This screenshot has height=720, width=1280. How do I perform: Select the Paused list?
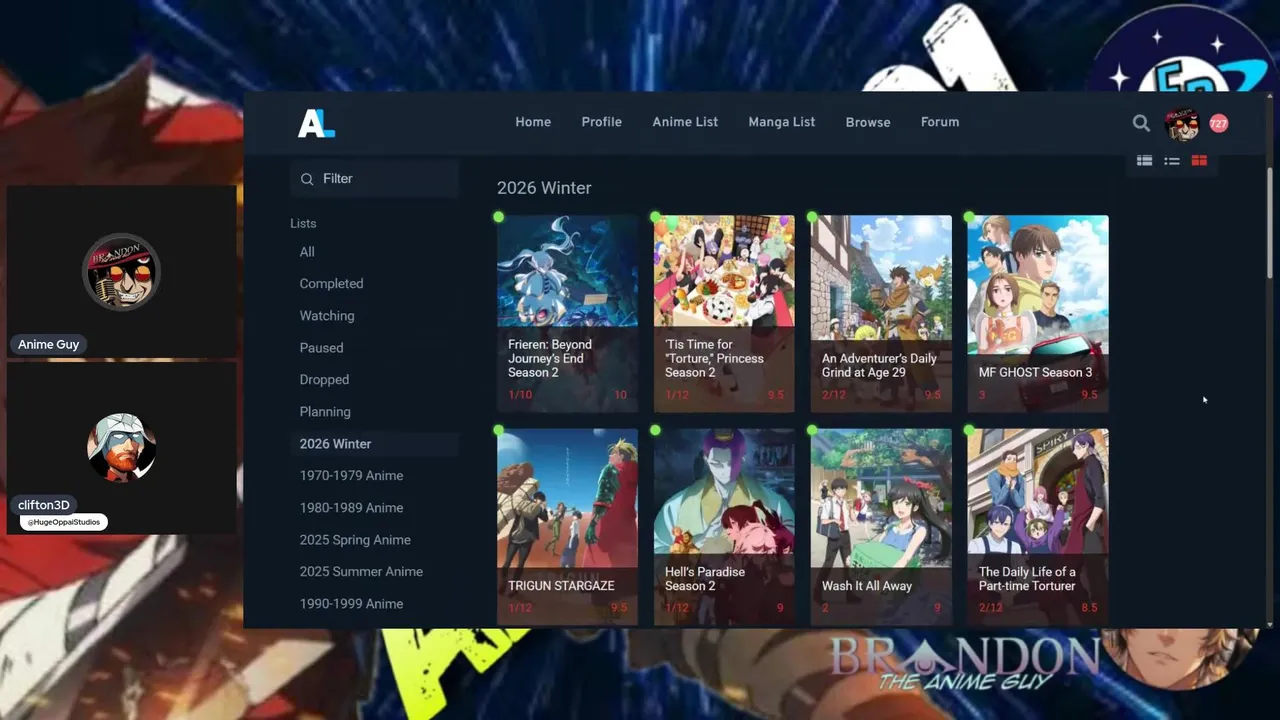tap(321, 348)
